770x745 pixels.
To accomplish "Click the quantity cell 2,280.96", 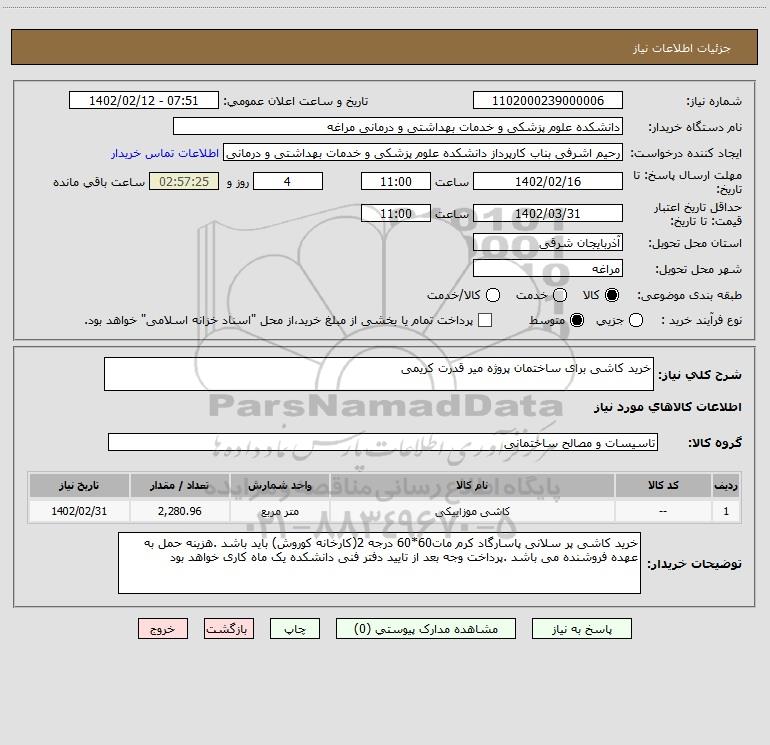I will point(180,511).
